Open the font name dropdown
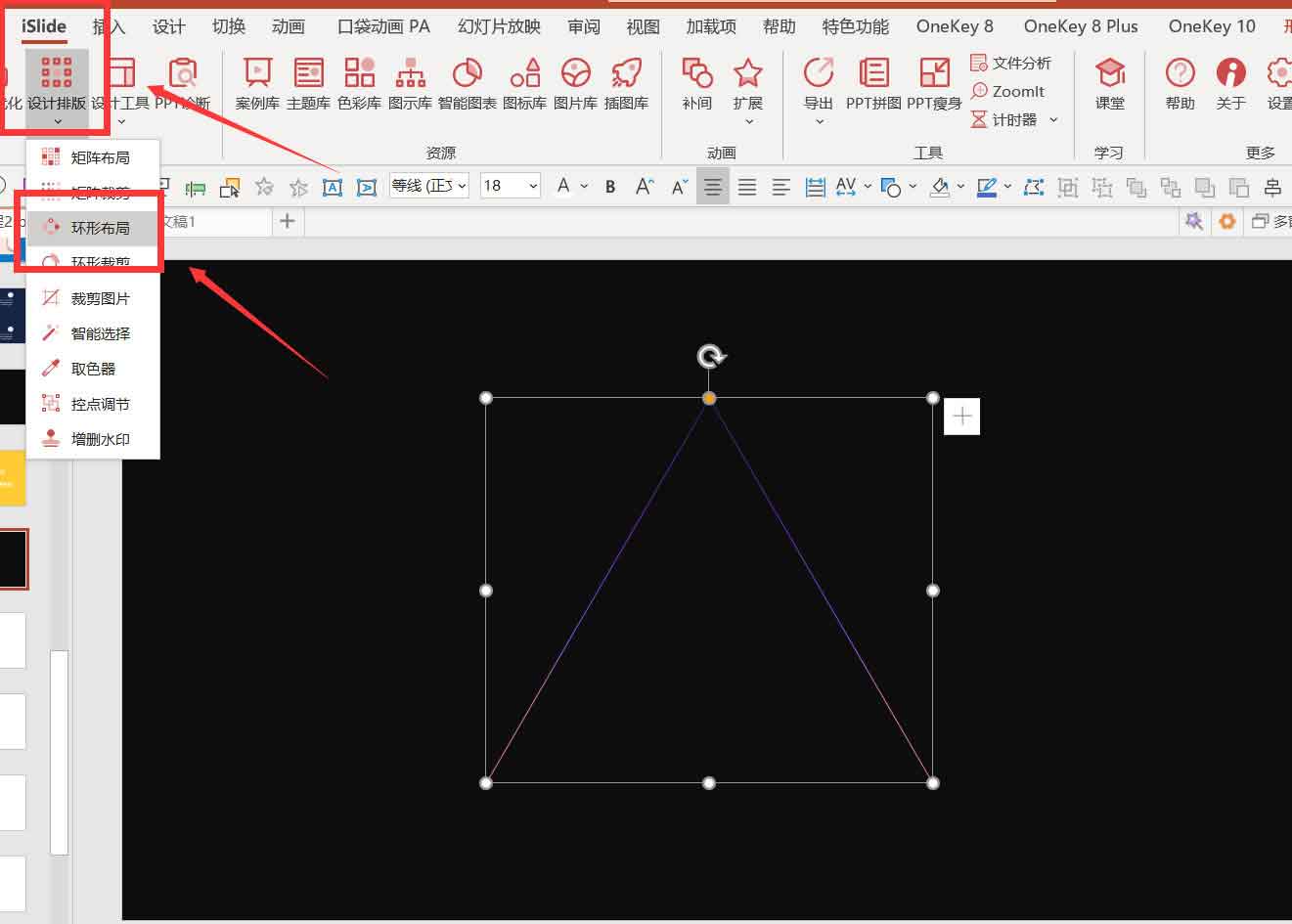 click(x=462, y=186)
